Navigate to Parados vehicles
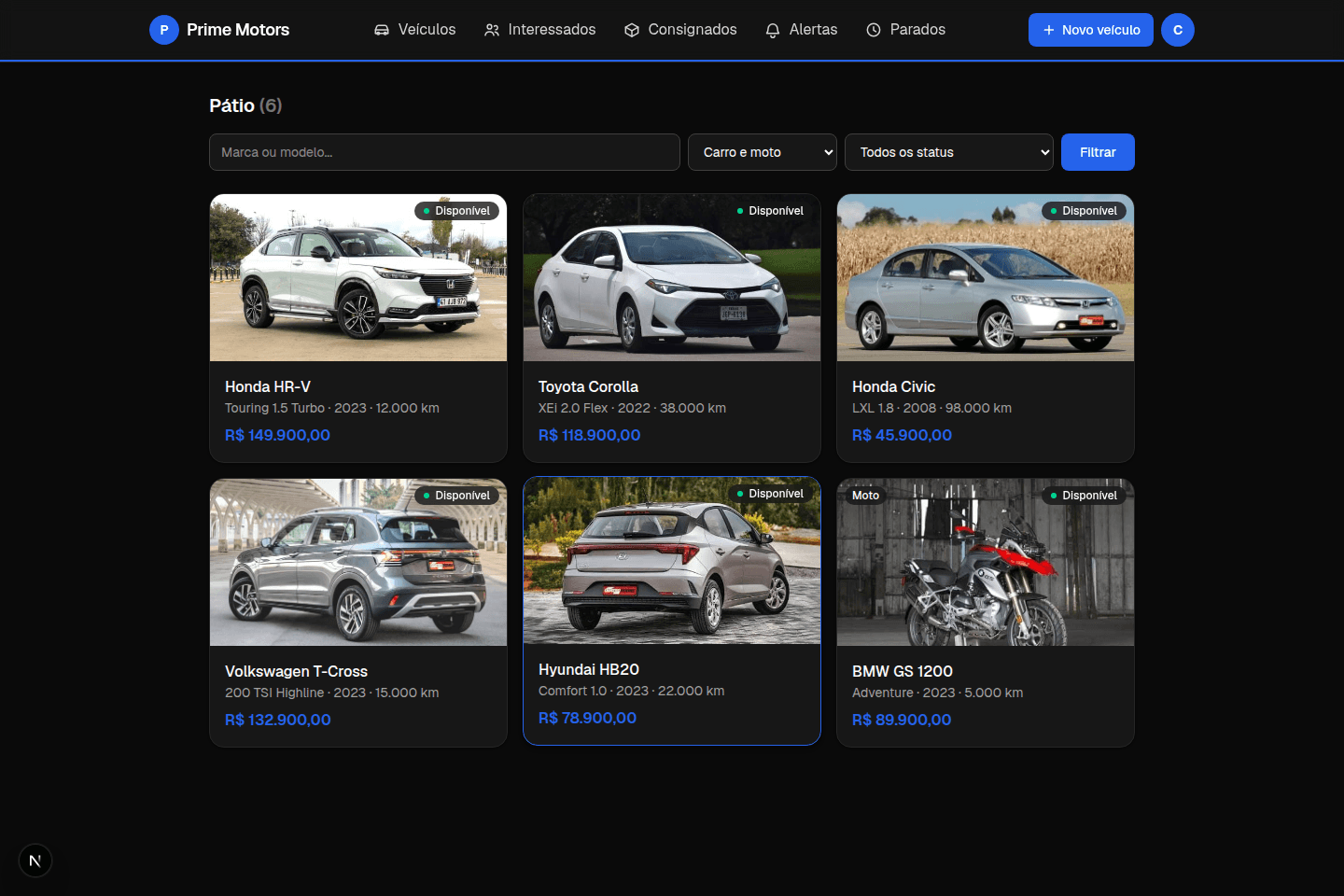Viewport: 1344px width, 896px height. pyautogui.click(x=906, y=30)
